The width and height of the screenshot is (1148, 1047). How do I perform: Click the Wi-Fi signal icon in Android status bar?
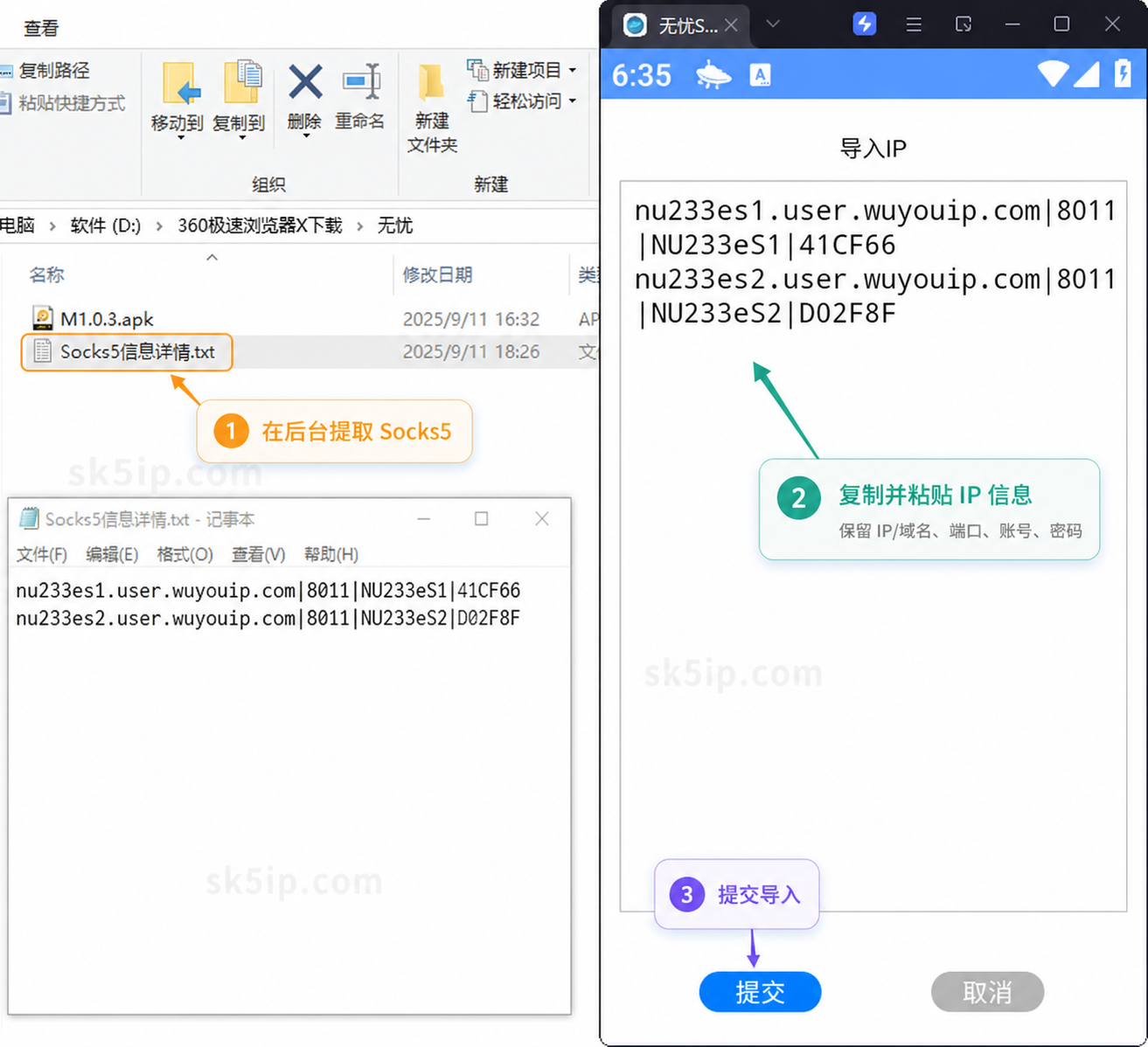click(x=1053, y=74)
